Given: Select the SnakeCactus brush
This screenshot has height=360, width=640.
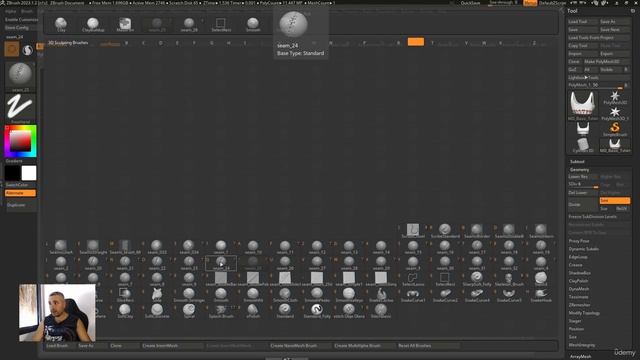Looking at the screenshot, I should [x=381, y=295].
